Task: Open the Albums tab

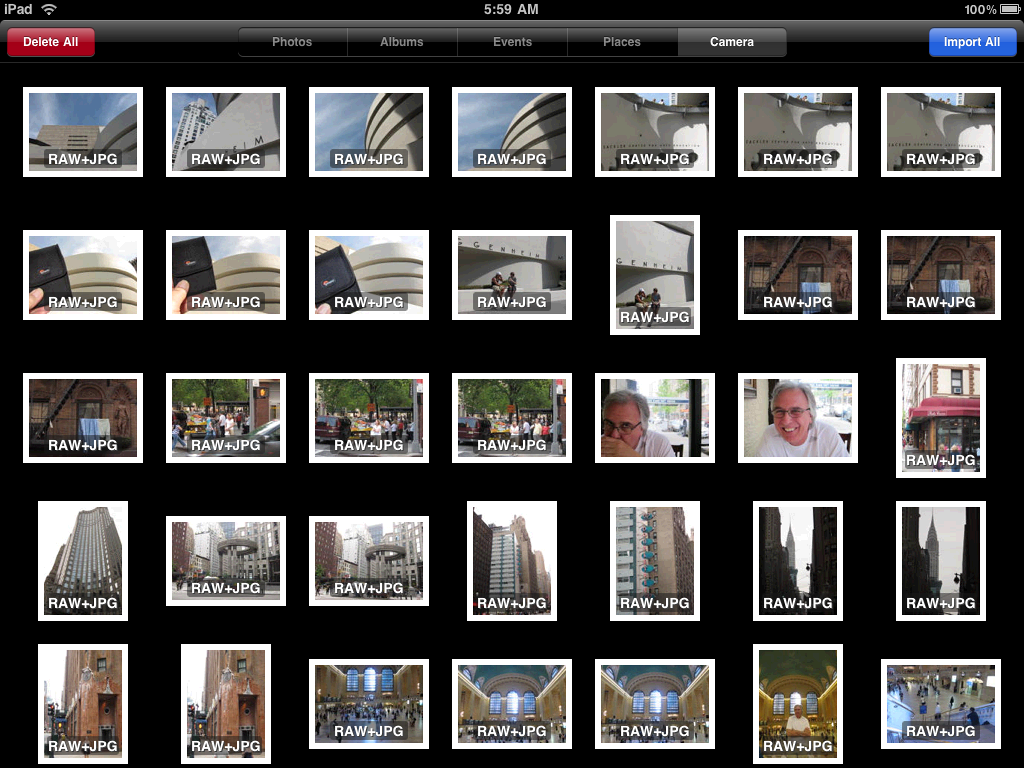Action: coord(402,42)
